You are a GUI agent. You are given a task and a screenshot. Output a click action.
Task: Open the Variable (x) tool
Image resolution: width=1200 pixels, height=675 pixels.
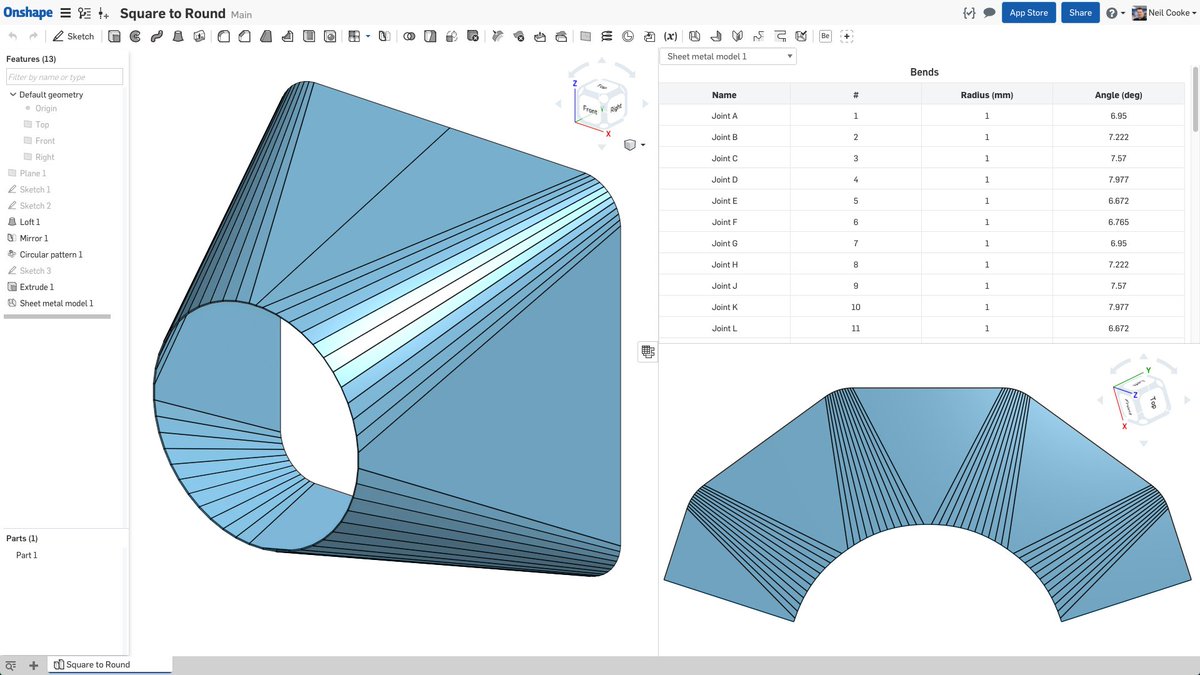tap(670, 36)
